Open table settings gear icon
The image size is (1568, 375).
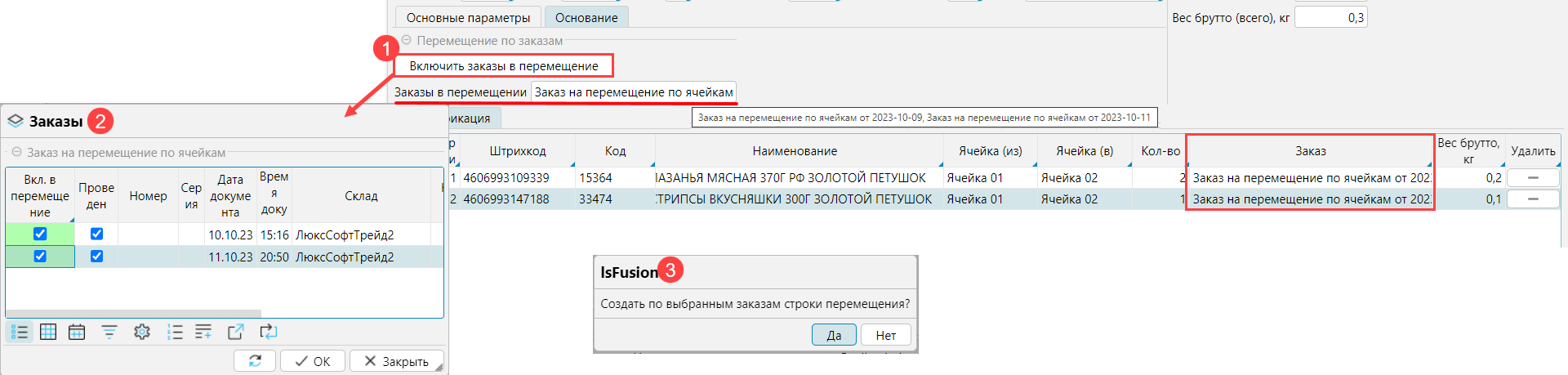click(142, 332)
